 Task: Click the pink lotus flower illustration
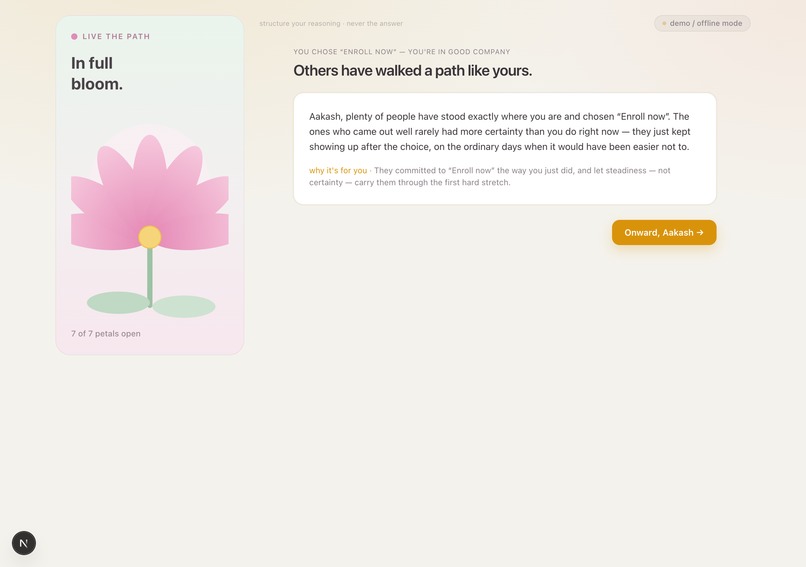click(x=150, y=193)
